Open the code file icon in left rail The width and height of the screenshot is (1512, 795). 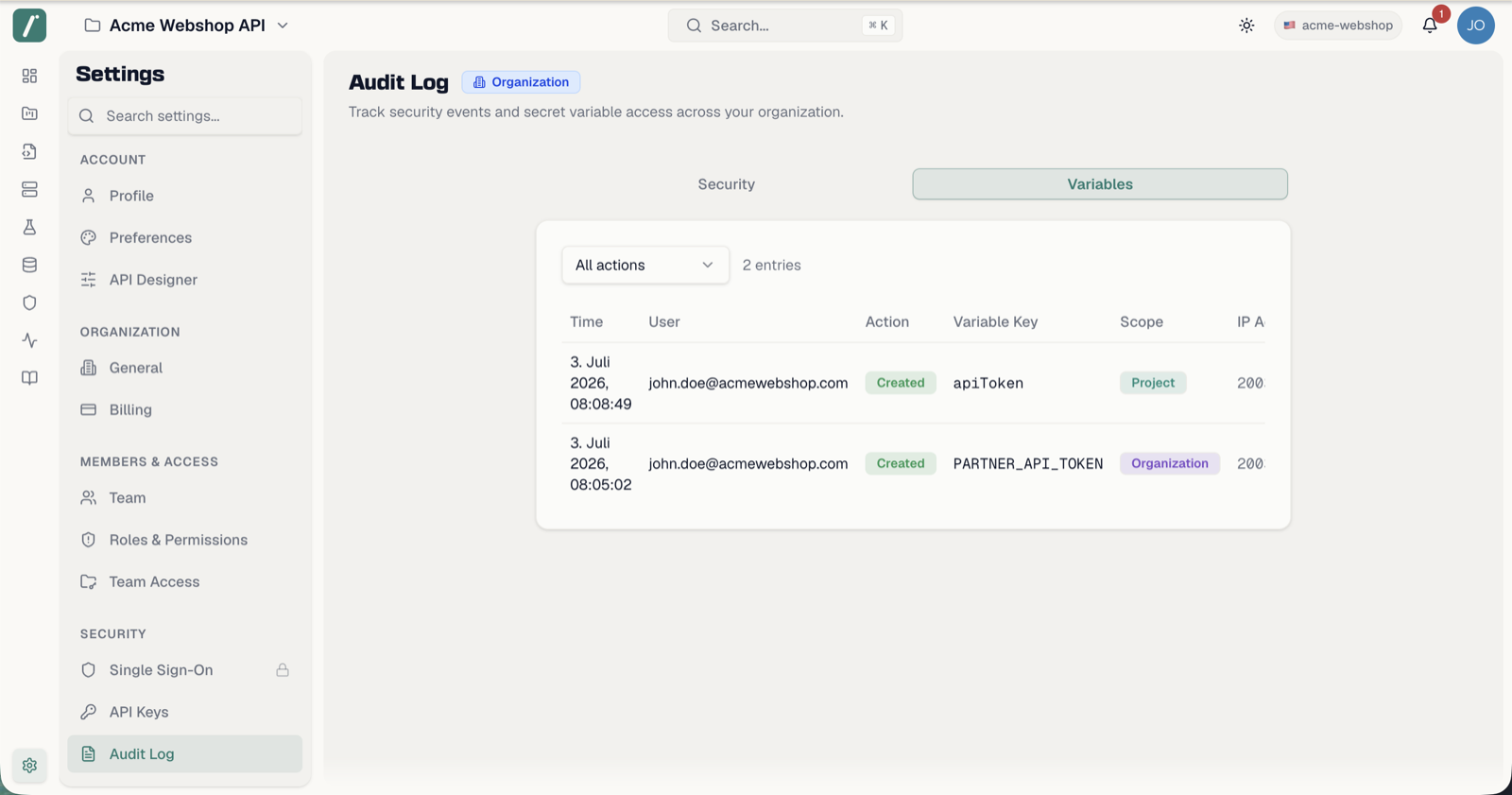click(29, 151)
